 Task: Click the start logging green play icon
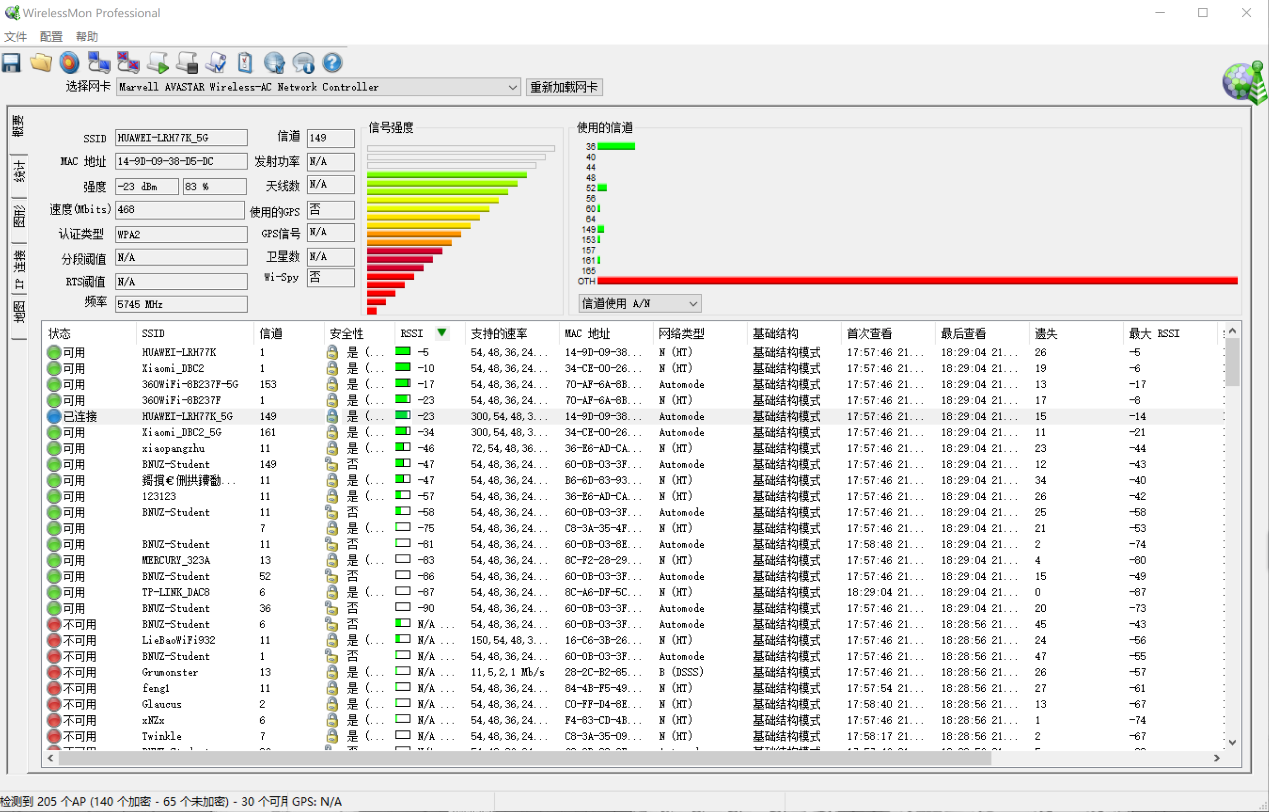pos(158,63)
